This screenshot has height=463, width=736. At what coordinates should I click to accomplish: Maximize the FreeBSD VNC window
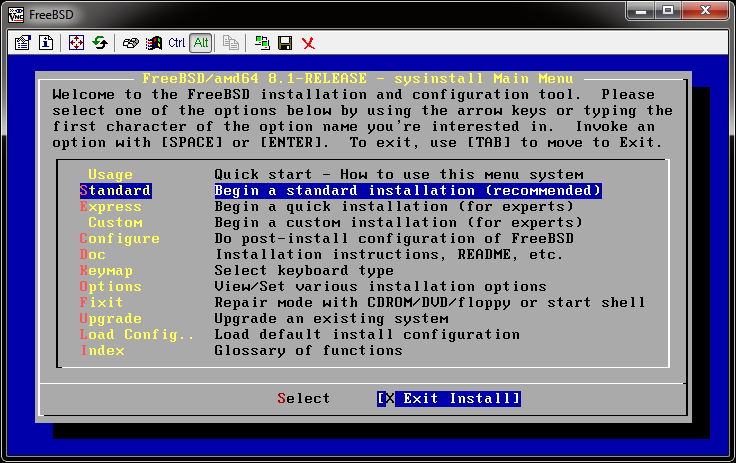tap(668, 11)
